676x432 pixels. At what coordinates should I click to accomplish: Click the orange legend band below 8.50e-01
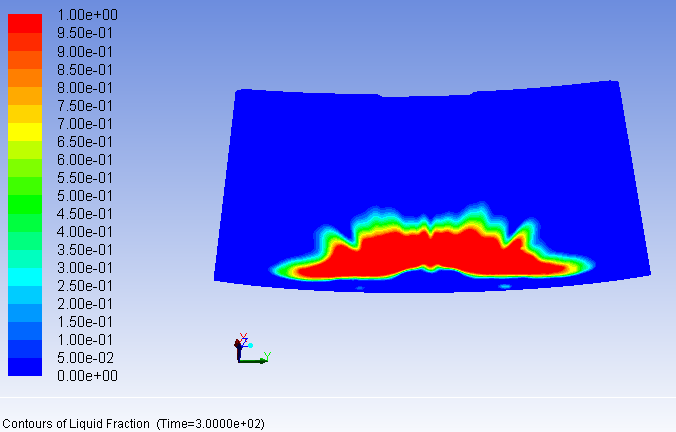[x=25, y=77]
